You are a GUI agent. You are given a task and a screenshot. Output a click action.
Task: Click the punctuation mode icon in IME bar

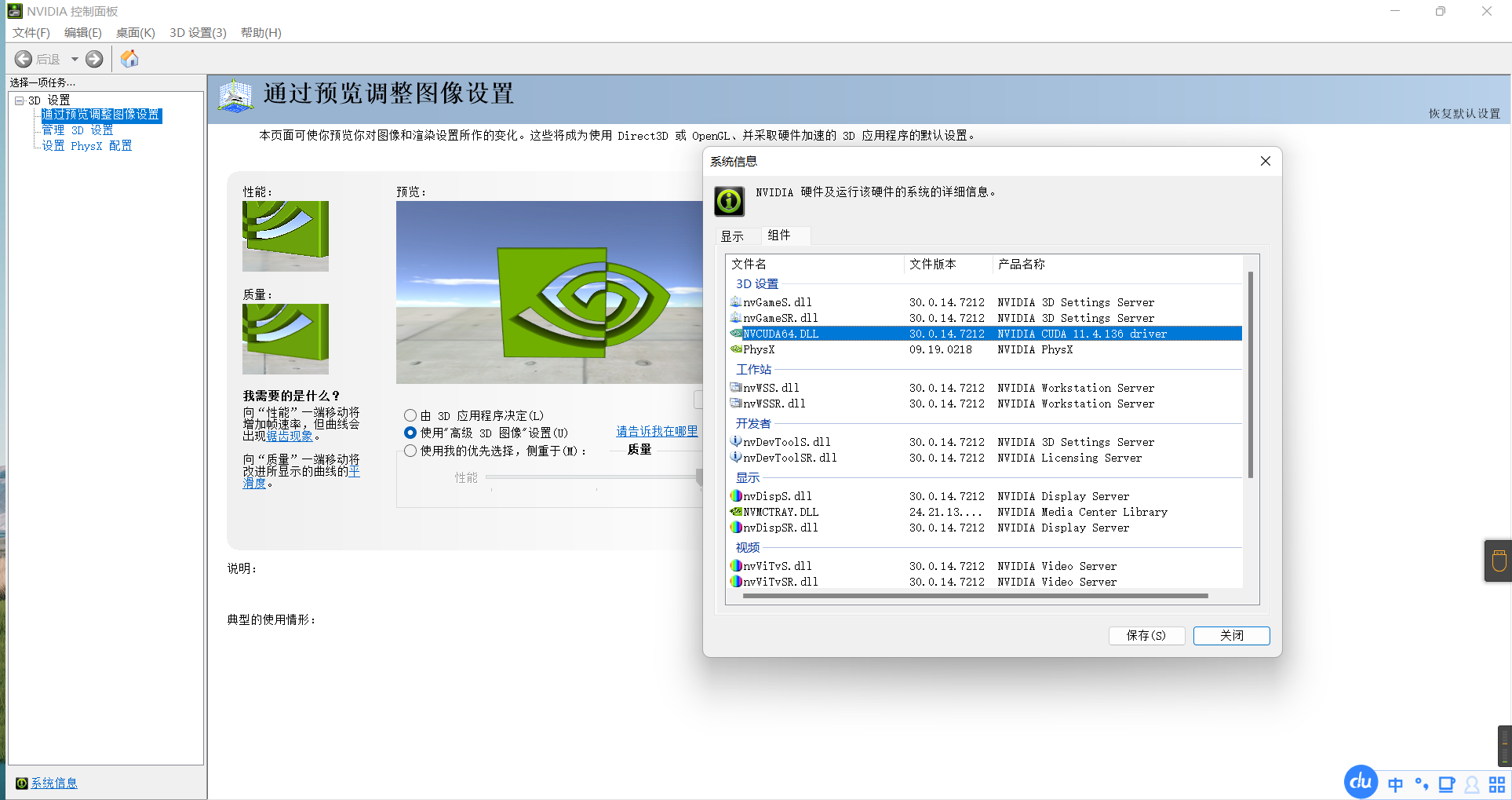(1421, 784)
